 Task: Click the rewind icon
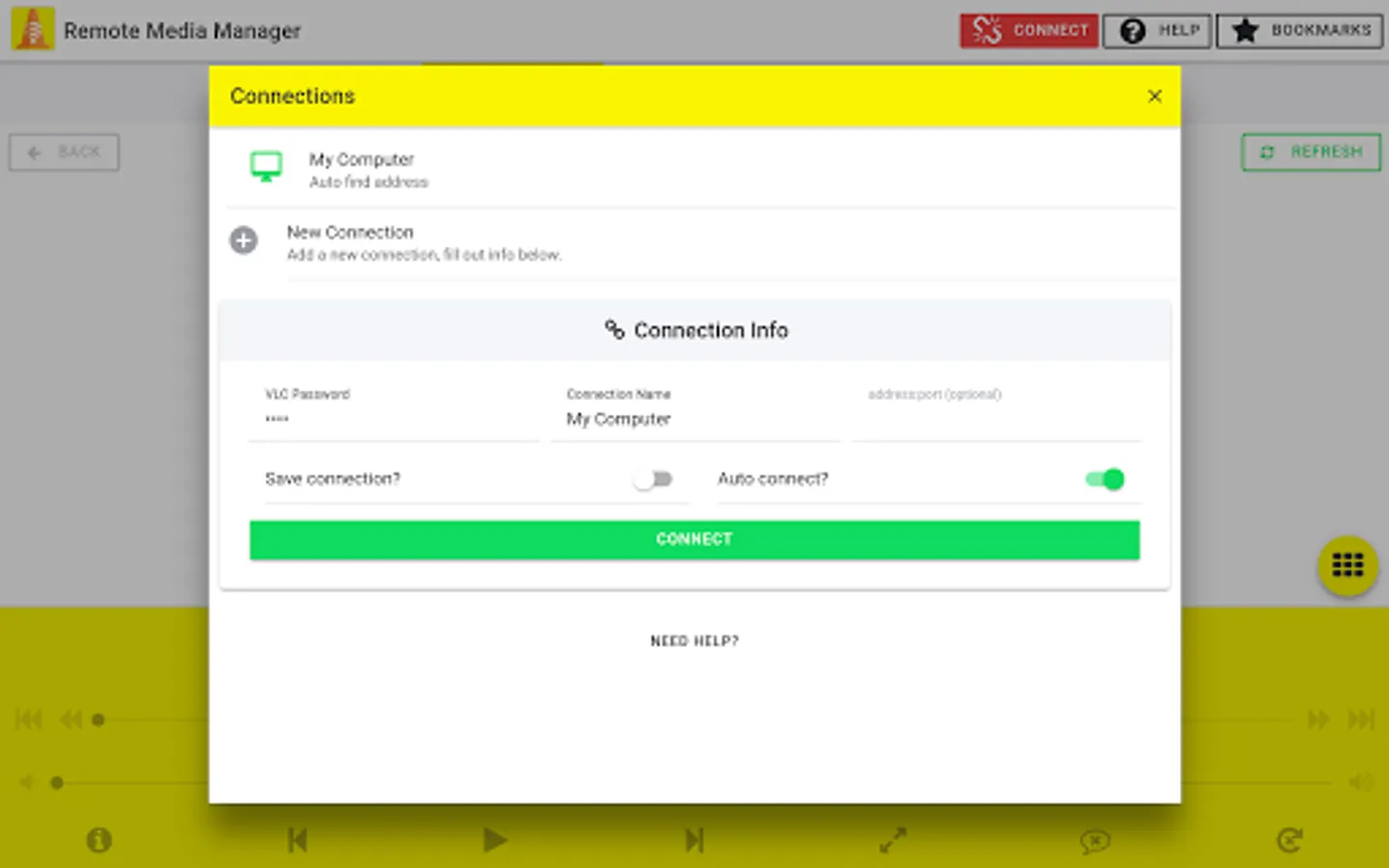(71, 719)
